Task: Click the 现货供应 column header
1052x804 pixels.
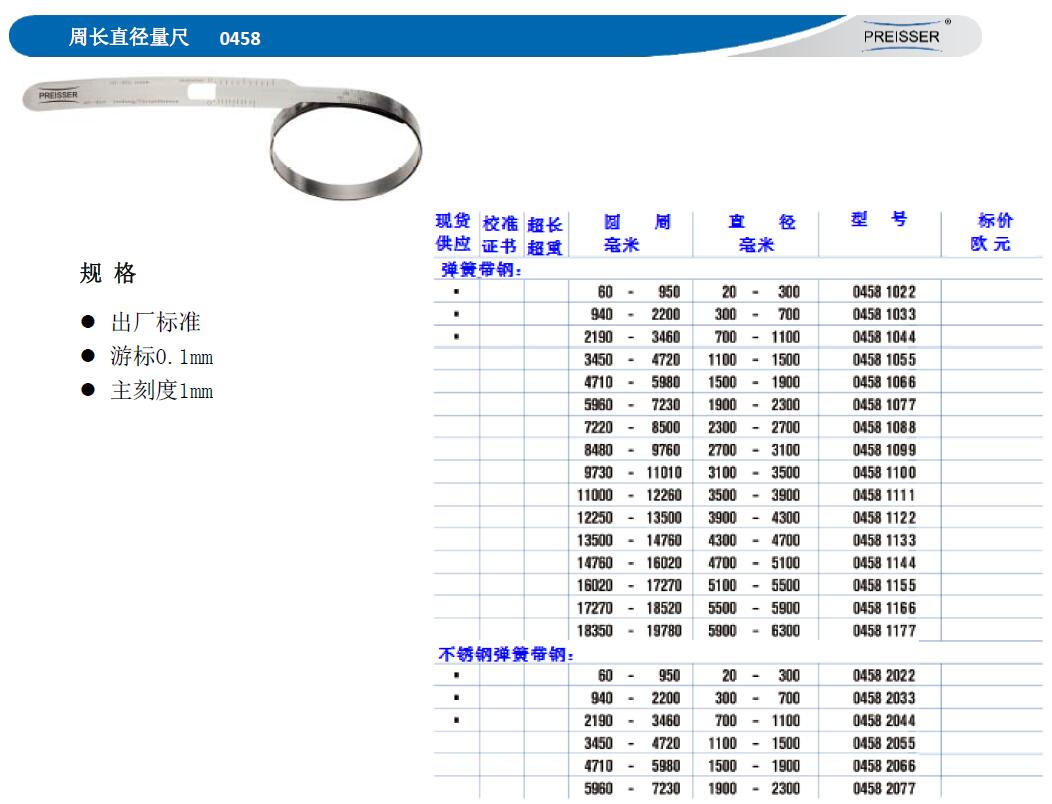Action: (453, 233)
